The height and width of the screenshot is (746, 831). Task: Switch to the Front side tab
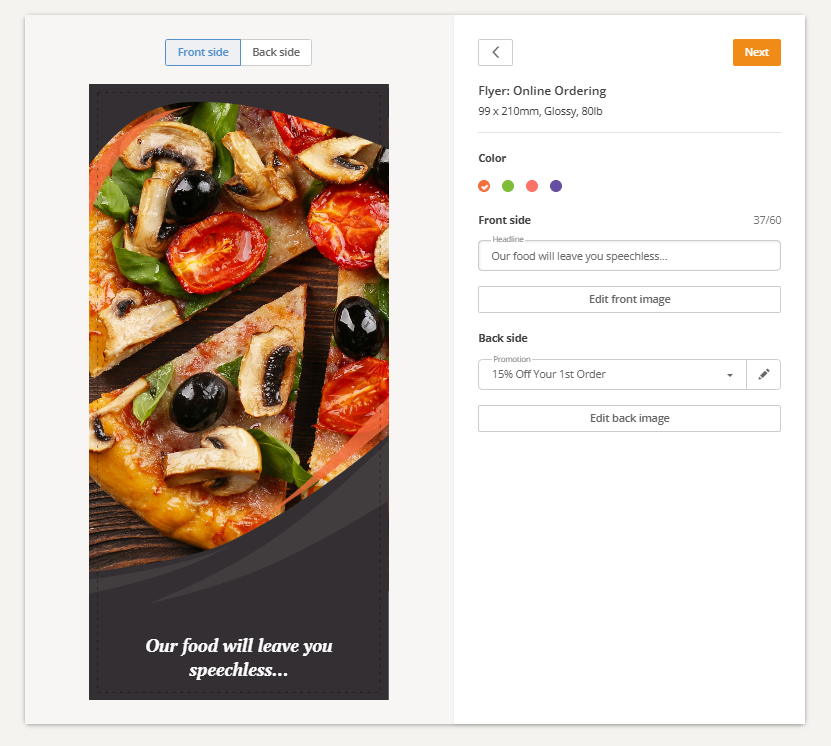[x=203, y=52]
